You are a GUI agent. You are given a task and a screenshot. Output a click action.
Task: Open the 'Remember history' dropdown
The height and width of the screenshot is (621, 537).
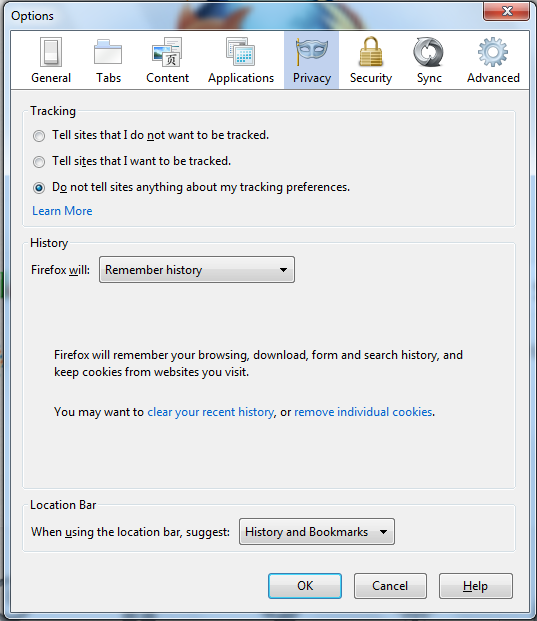coord(197,270)
